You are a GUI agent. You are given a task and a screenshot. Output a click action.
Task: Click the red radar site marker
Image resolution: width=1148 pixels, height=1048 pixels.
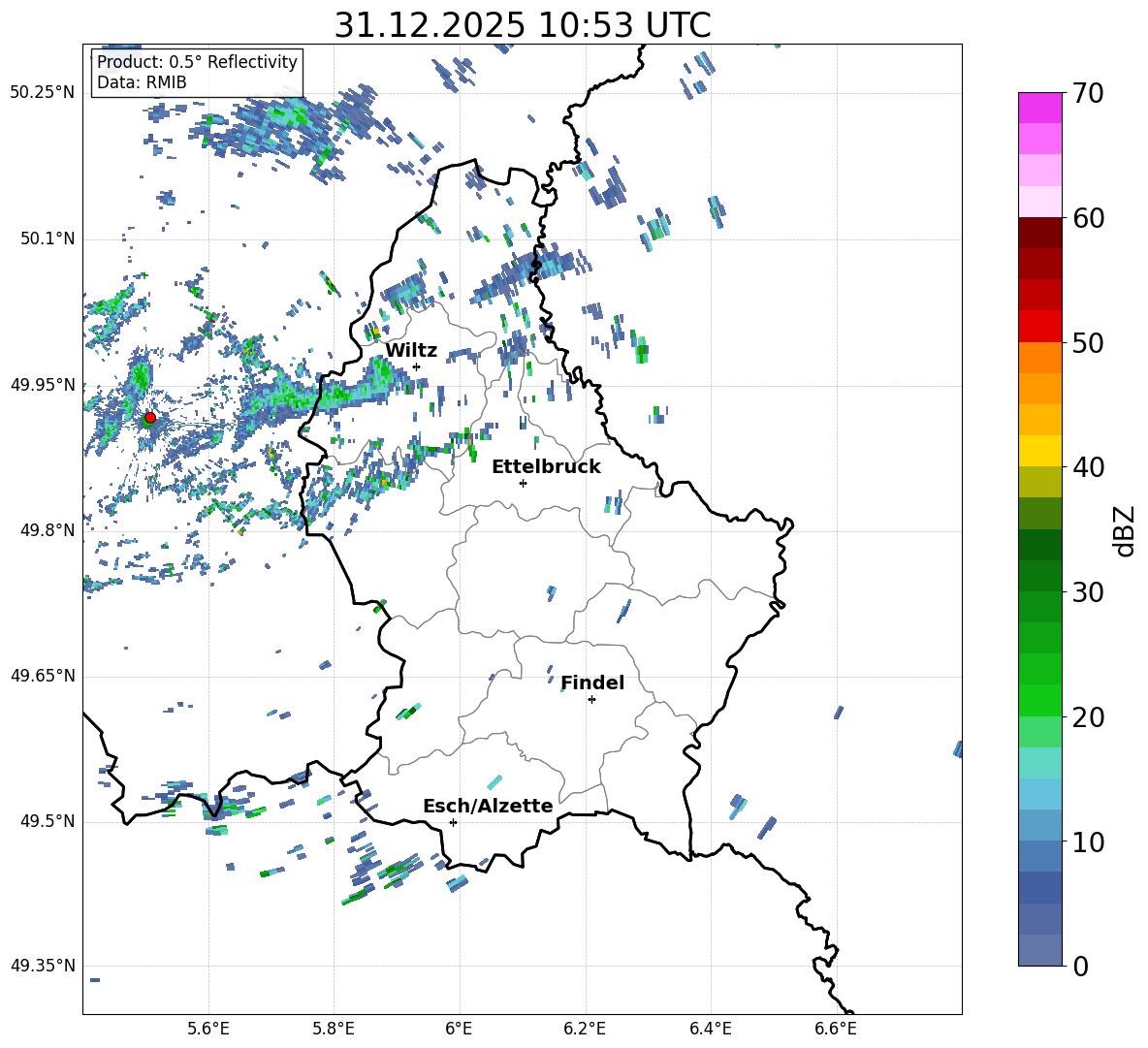point(150,417)
